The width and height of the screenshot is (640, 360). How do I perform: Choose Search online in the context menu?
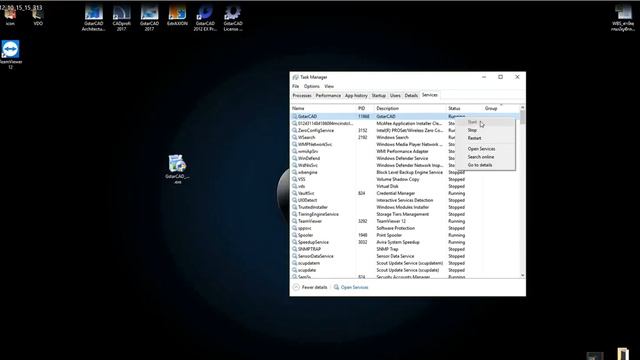(485, 157)
